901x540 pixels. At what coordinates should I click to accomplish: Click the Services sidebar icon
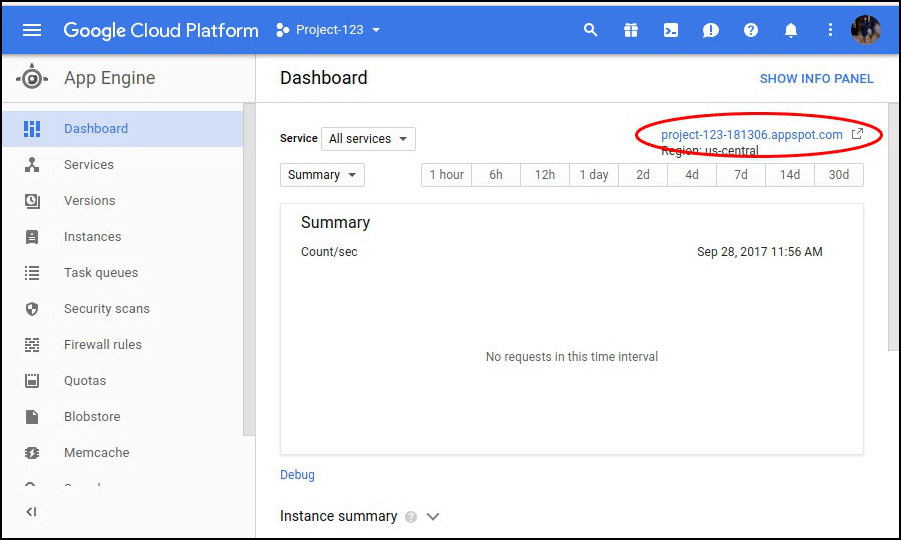pos(32,165)
